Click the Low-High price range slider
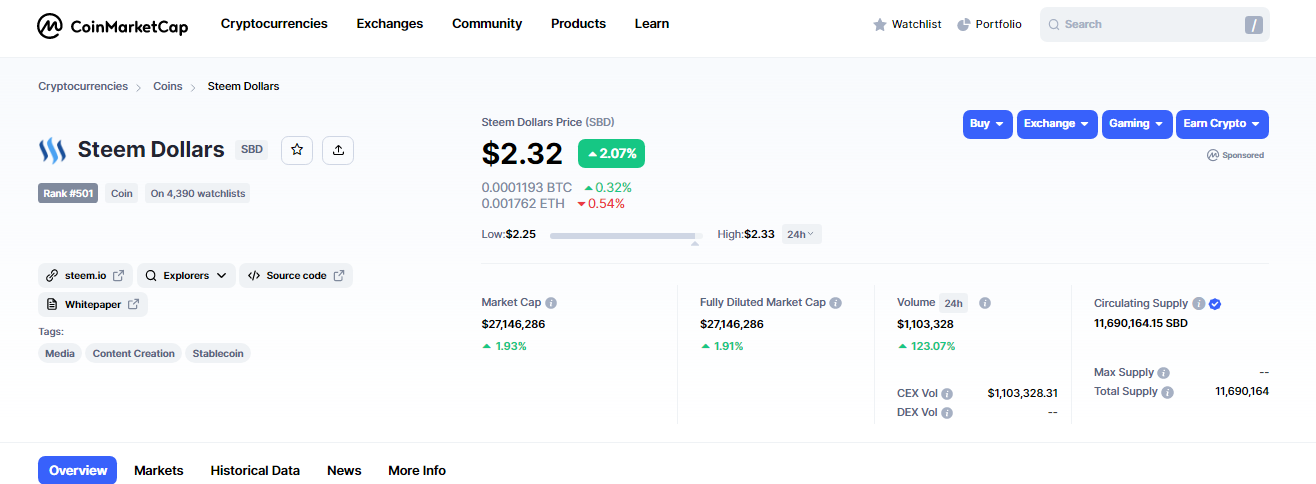Viewport: 1316px width, 484px height. point(627,236)
